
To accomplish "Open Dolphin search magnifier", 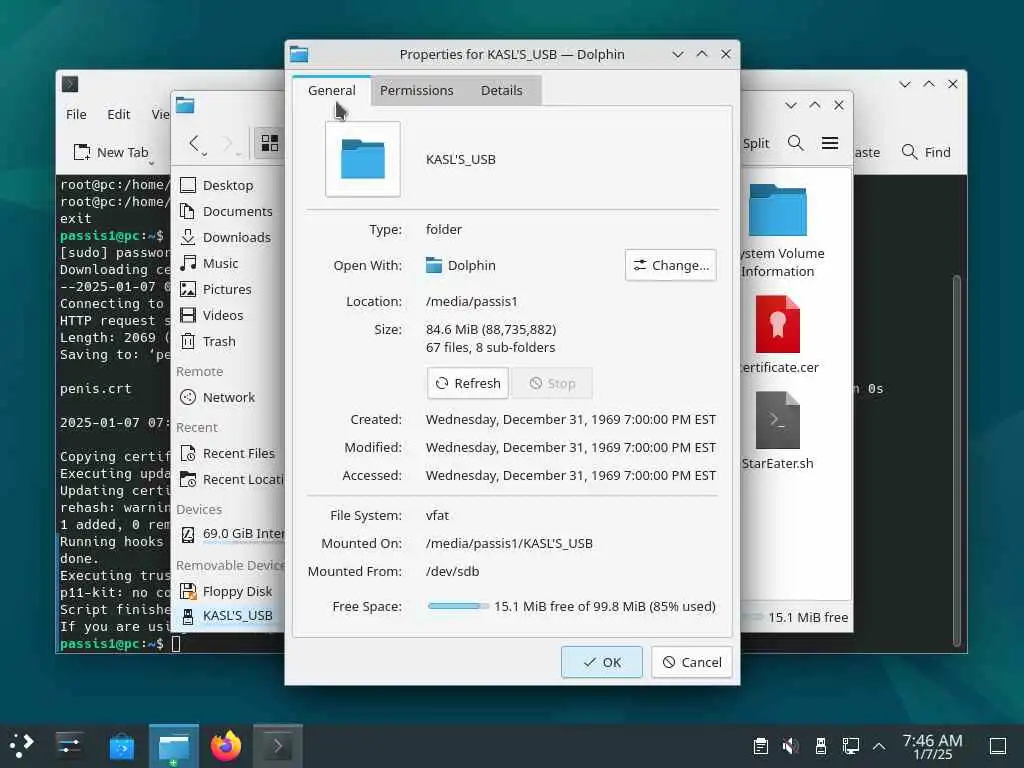I will (x=795, y=143).
